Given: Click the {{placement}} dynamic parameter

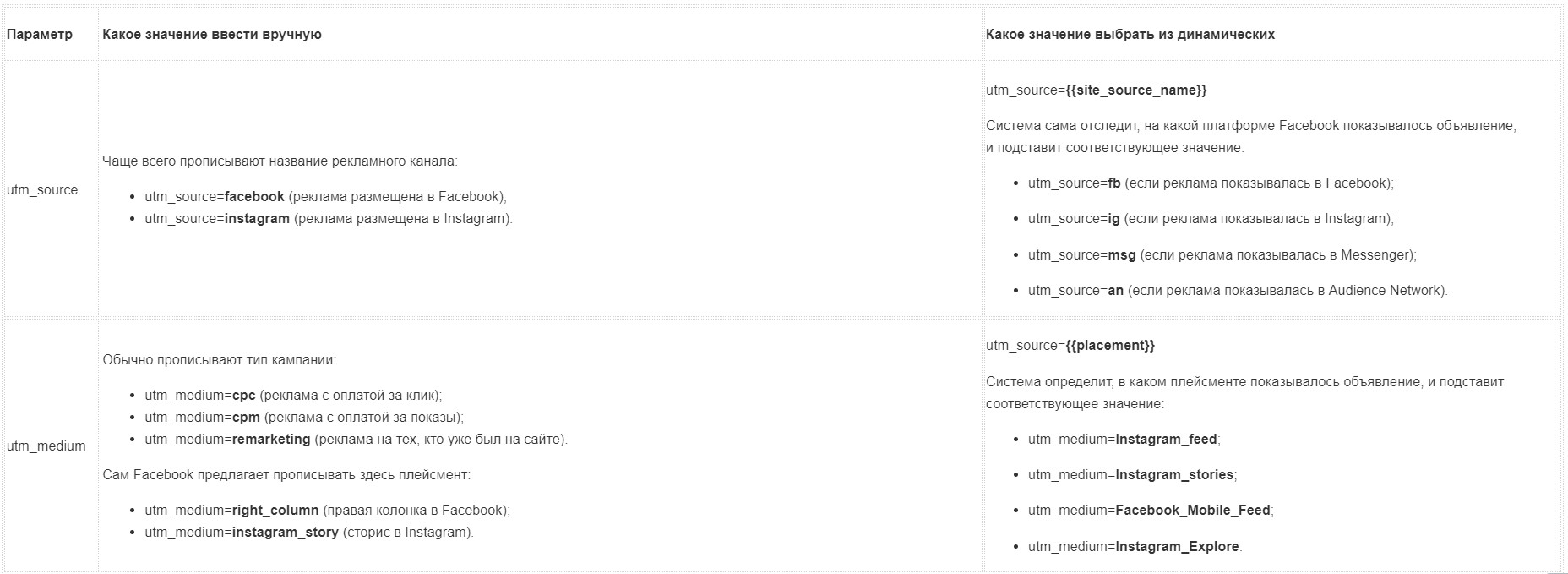Looking at the screenshot, I should 1110,346.
